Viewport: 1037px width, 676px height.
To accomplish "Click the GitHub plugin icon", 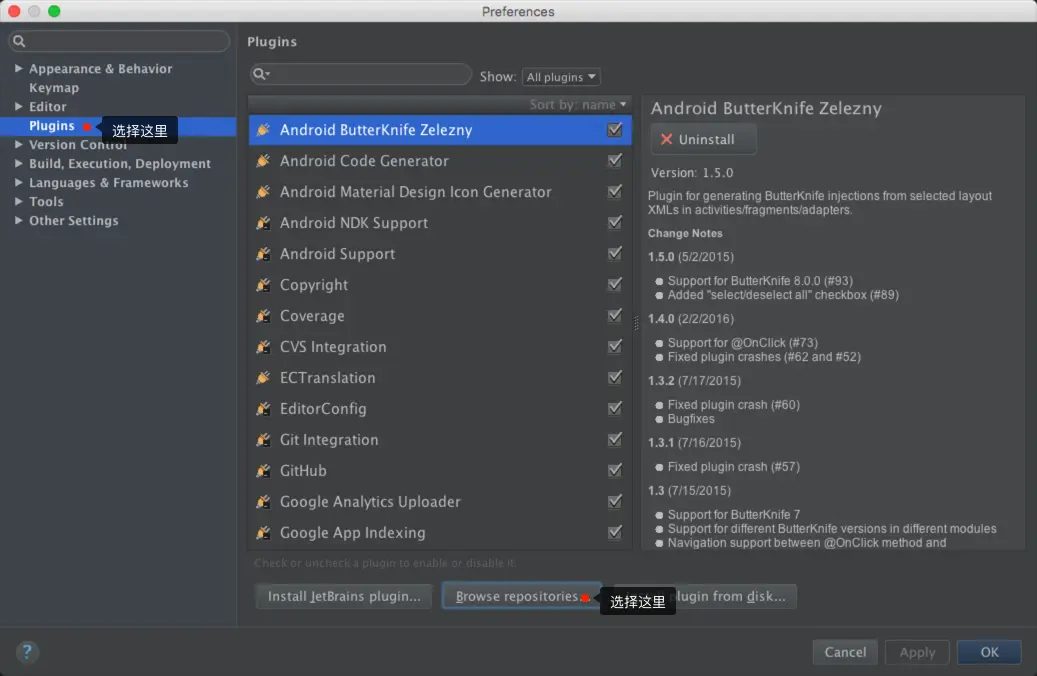I will click(263, 471).
